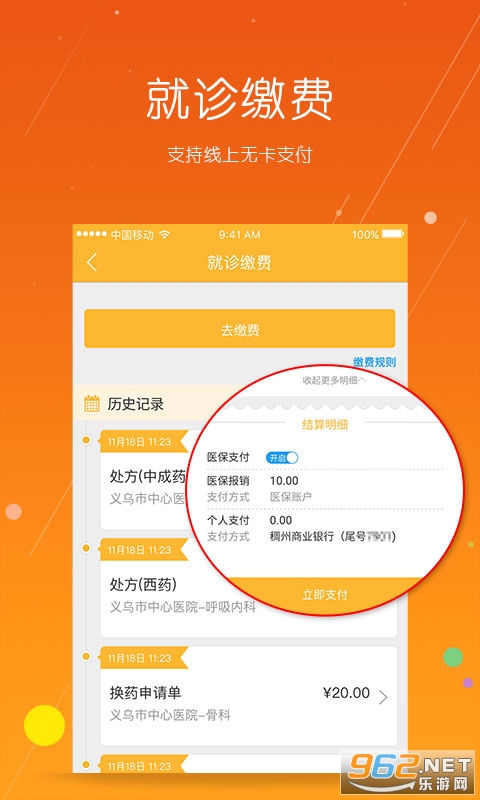Select the 11月18日 11:23 tag of first record
Viewport: 480px width, 800px height.
[141, 442]
